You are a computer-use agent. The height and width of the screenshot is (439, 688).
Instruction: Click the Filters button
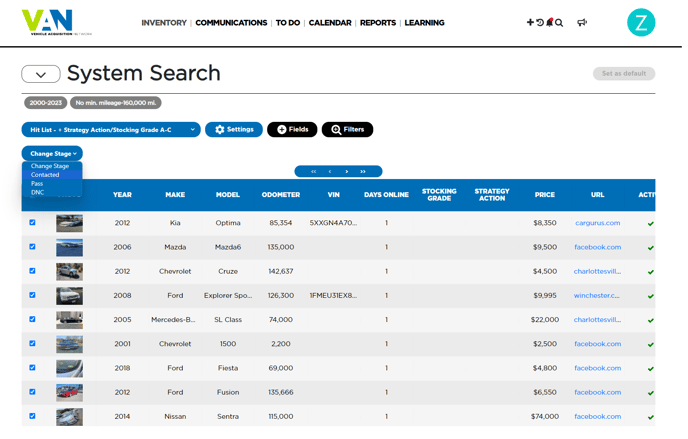coord(347,130)
